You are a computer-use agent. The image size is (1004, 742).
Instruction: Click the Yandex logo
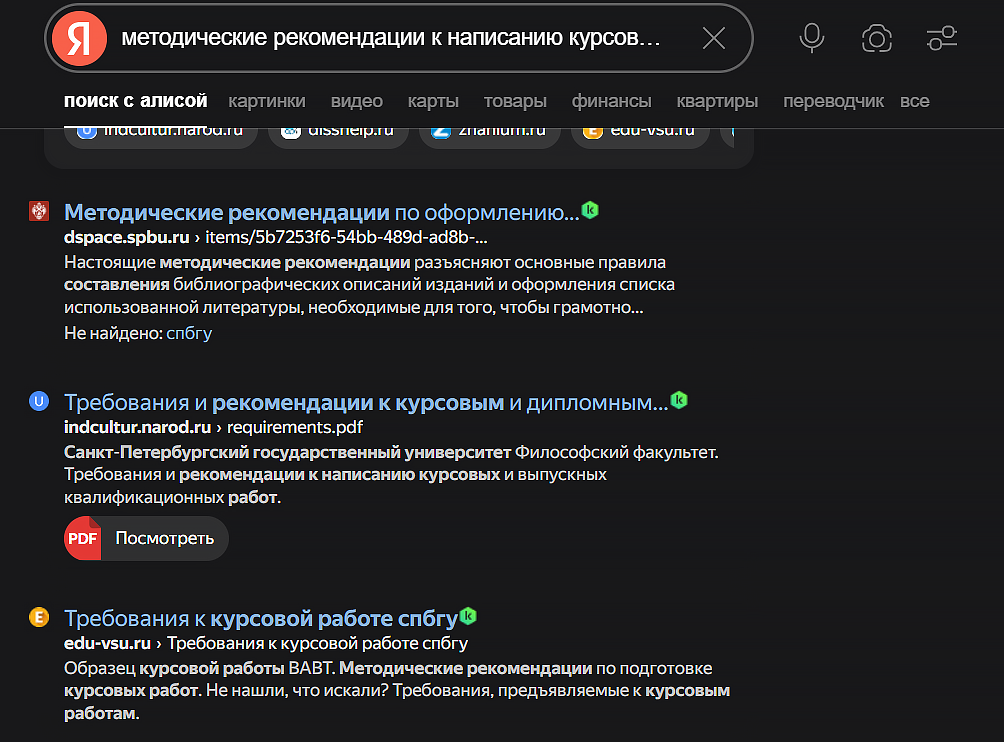point(78,38)
